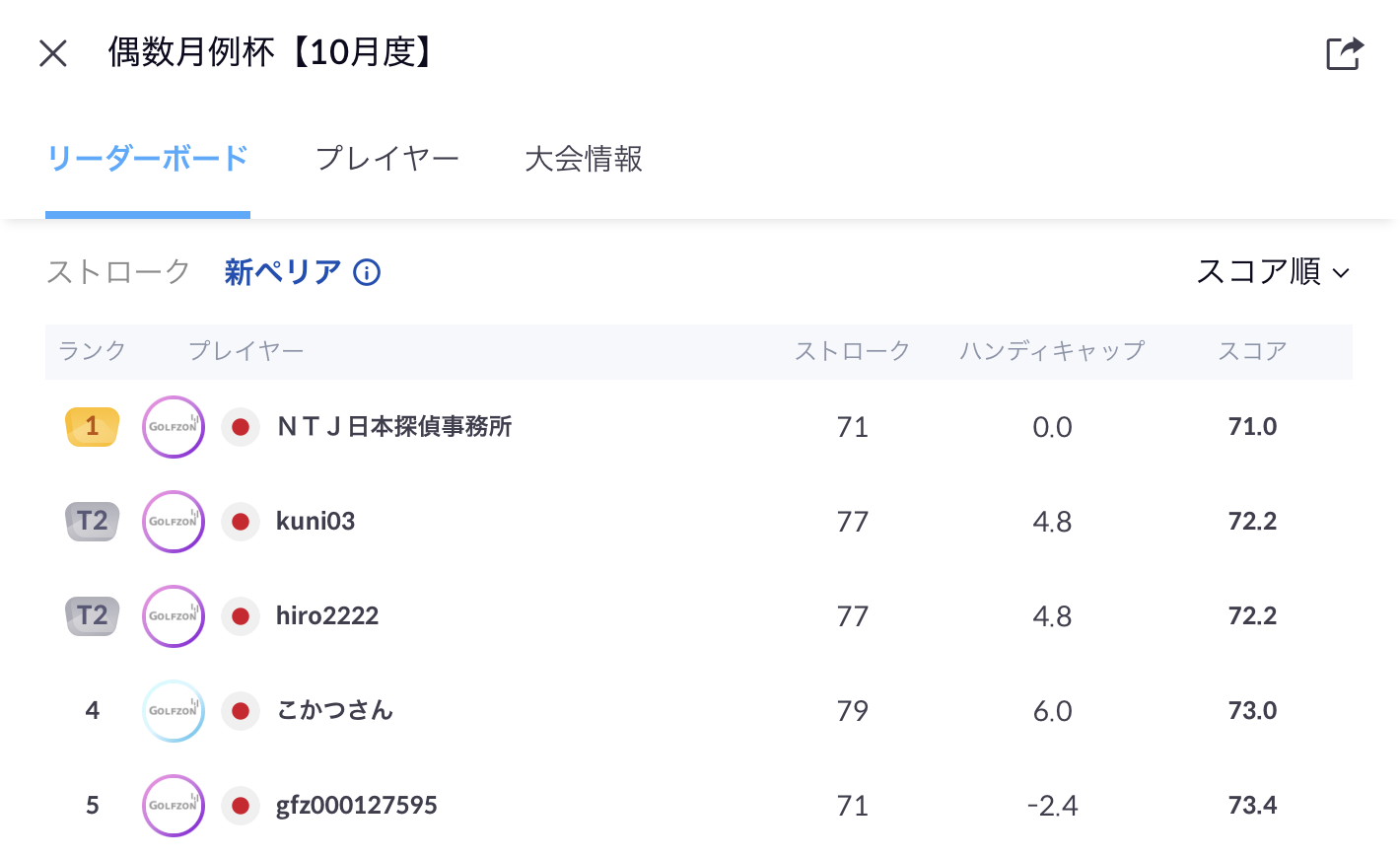Click hiro2222's Golfzon avatar icon

point(174,616)
